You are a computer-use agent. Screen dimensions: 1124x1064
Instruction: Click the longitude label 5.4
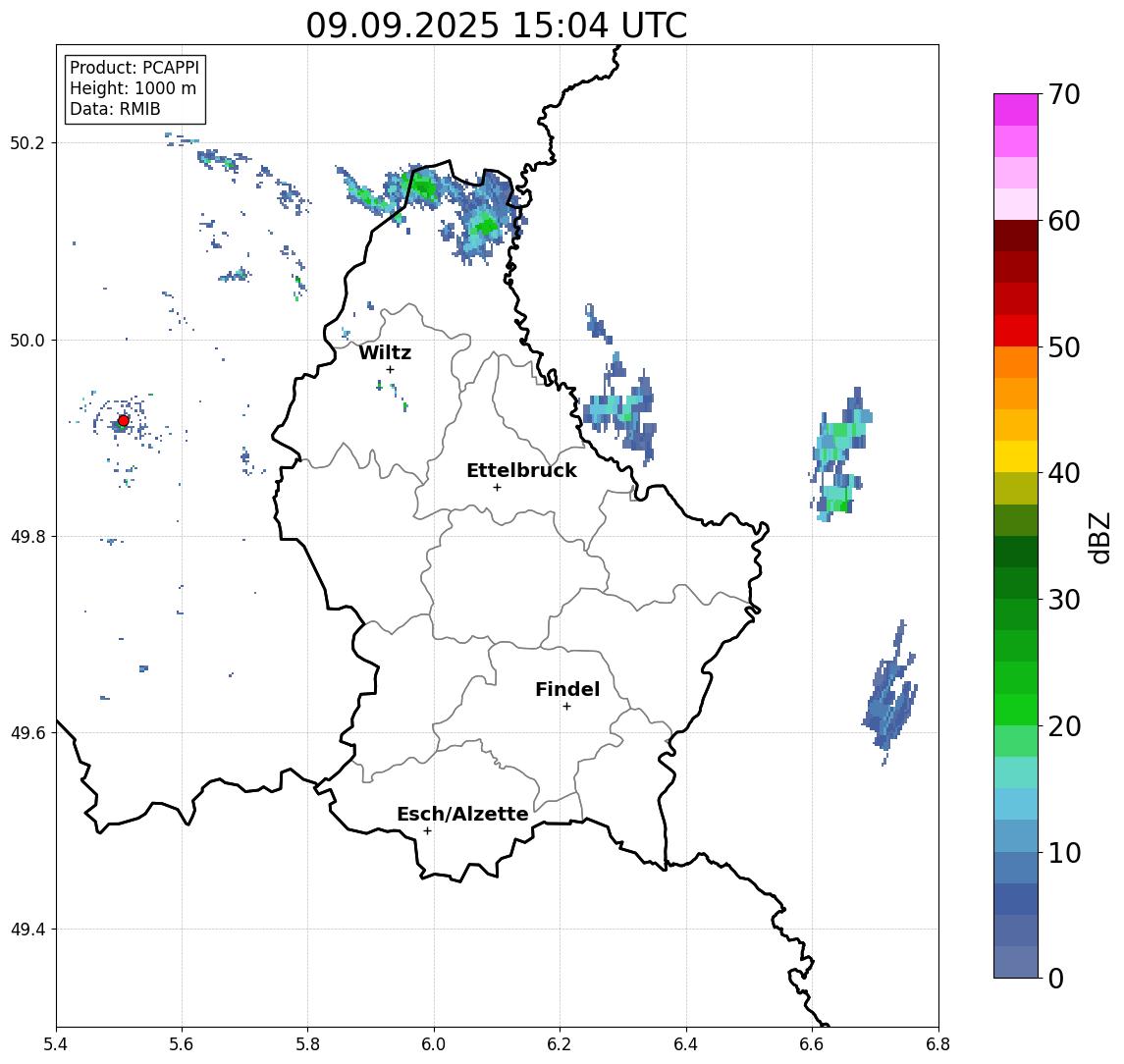[56, 1044]
